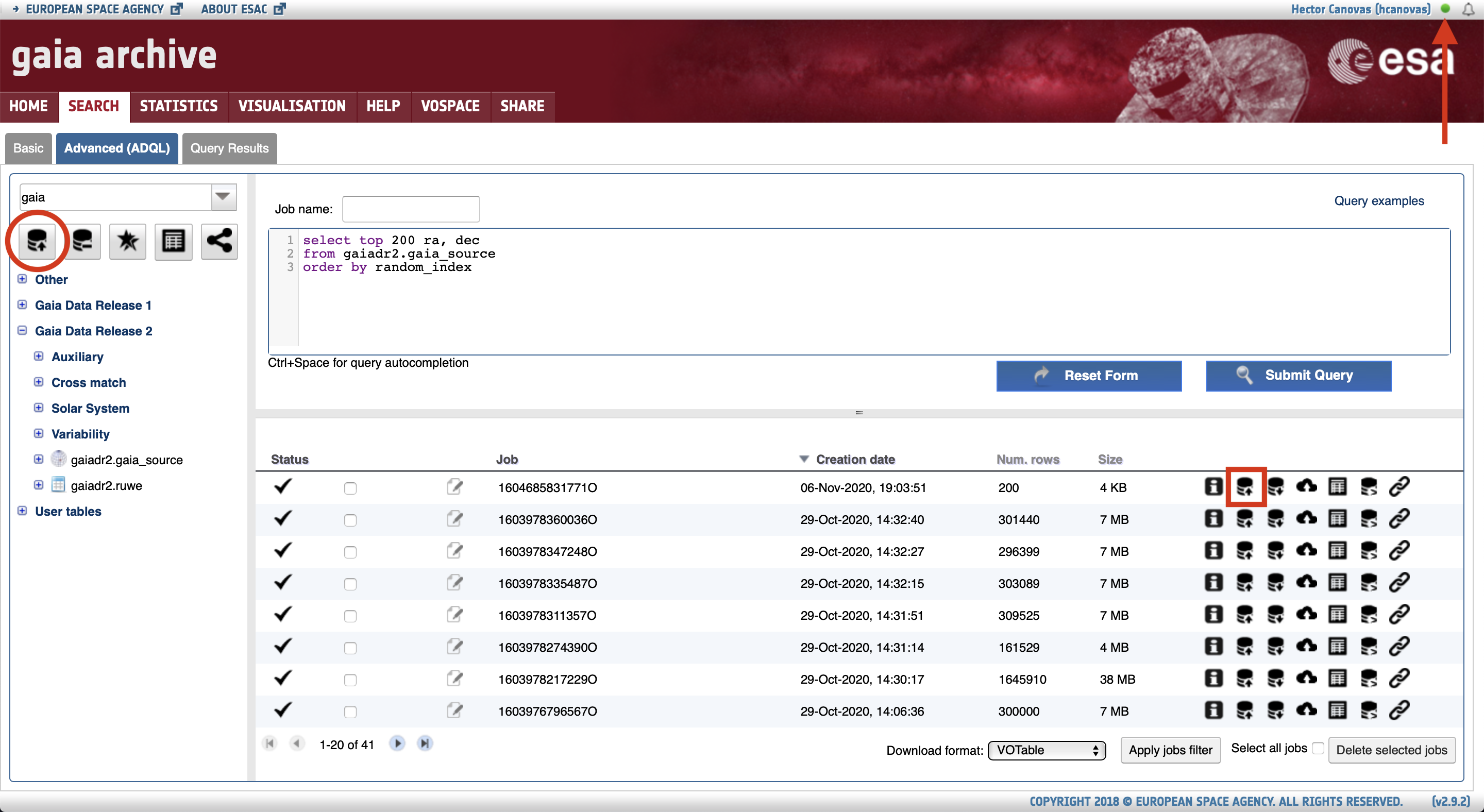Click cloud upload icon for job 1604685831771O

(1307, 486)
